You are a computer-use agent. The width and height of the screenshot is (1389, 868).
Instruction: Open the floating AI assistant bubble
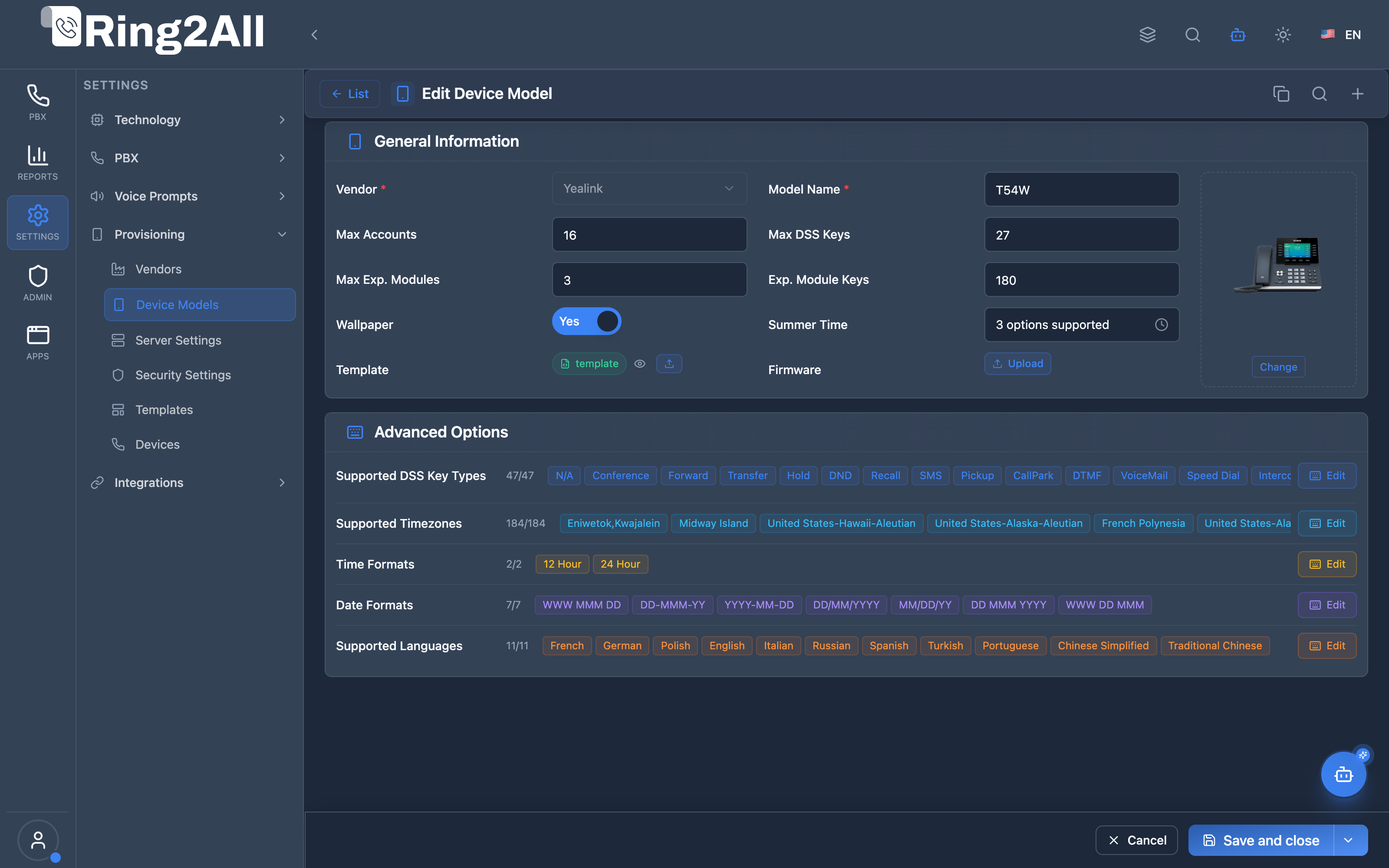click(1343, 774)
